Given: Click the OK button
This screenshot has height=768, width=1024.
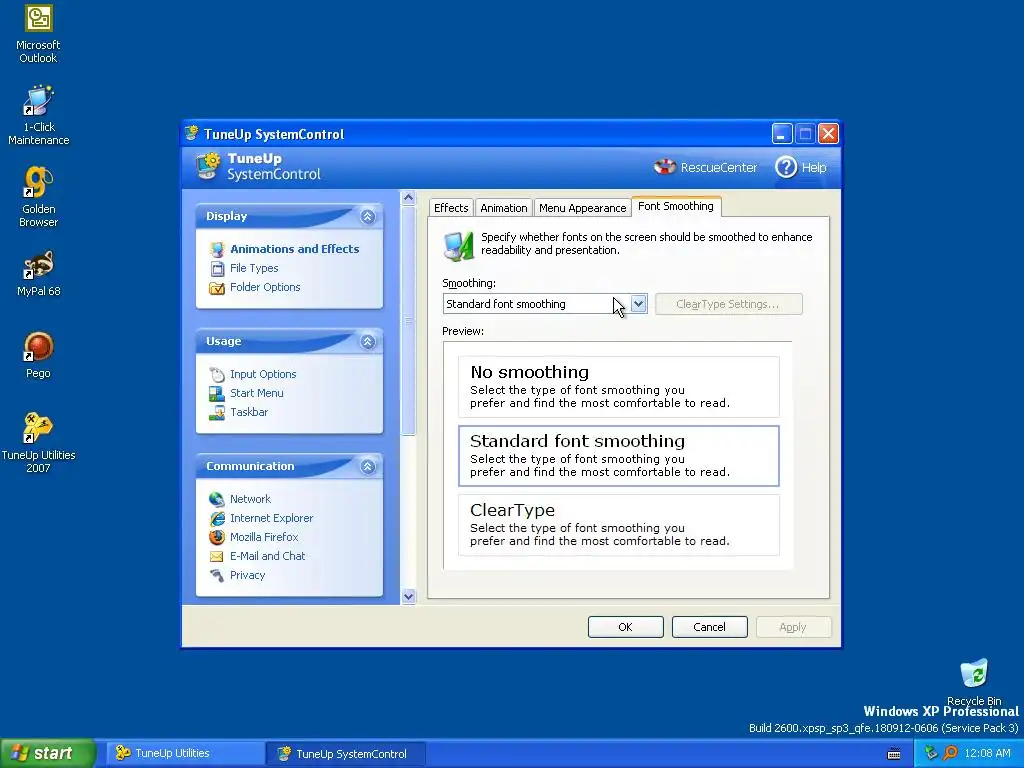Looking at the screenshot, I should pos(626,627).
